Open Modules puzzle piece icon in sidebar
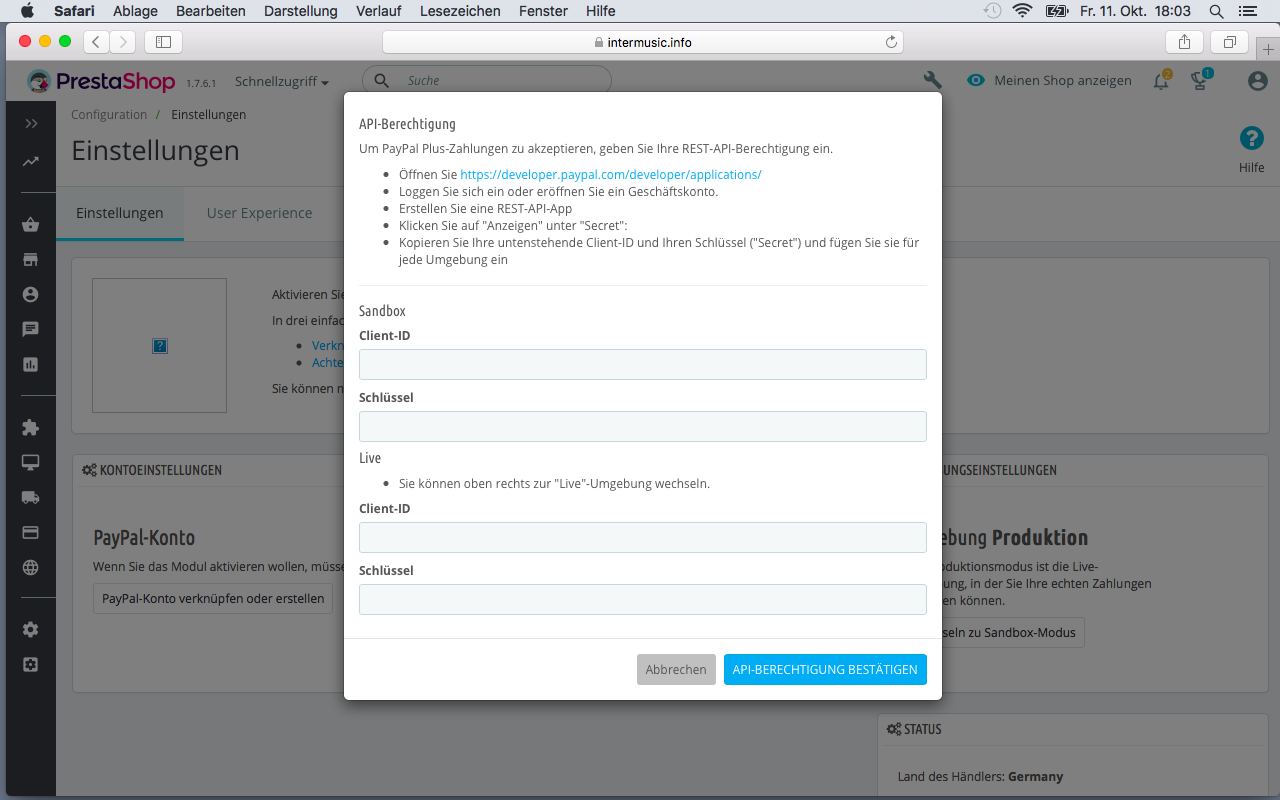This screenshot has width=1280, height=800. [31, 427]
